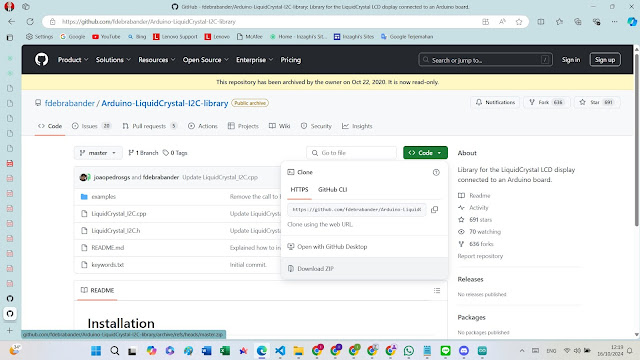Open browser split screen icon

coord(540,22)
